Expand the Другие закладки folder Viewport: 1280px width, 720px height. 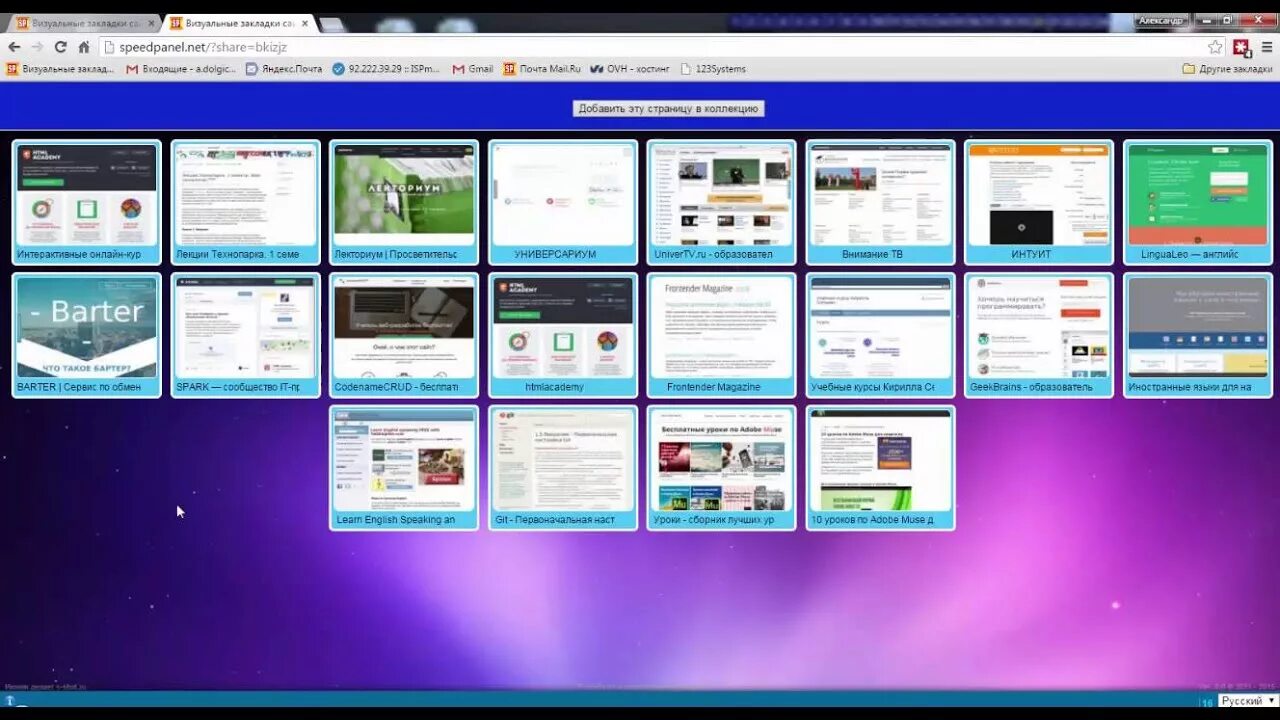coord(1227,69)
